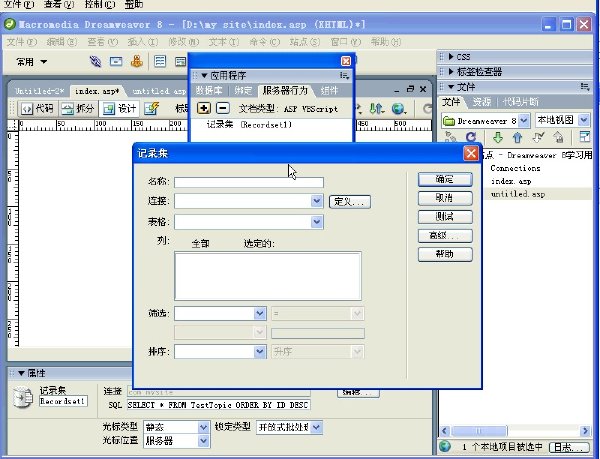Click the plus icon to add server behavior
Screen dimensions: 600x459
(204, 108)
